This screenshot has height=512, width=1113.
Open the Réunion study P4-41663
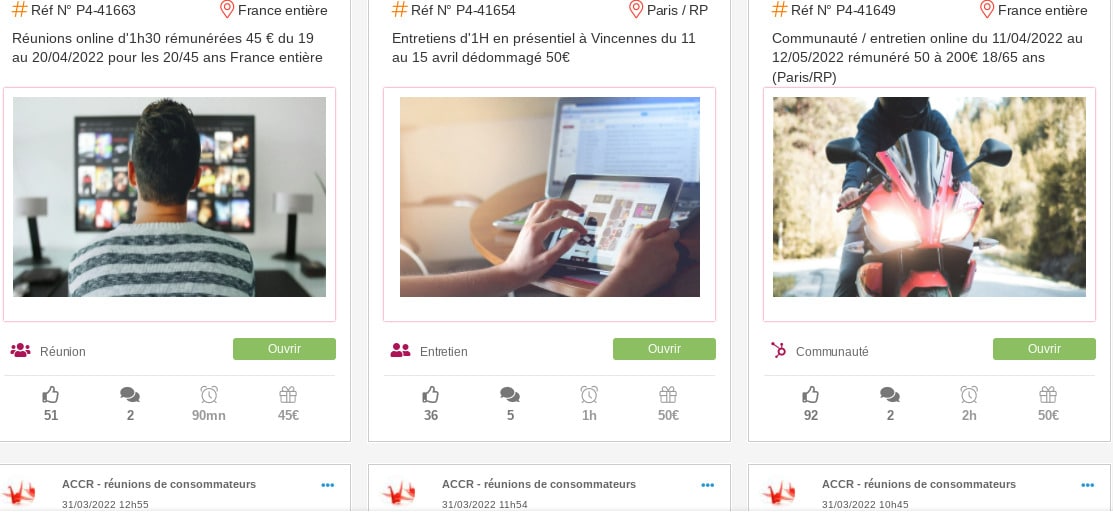point(284,349)
